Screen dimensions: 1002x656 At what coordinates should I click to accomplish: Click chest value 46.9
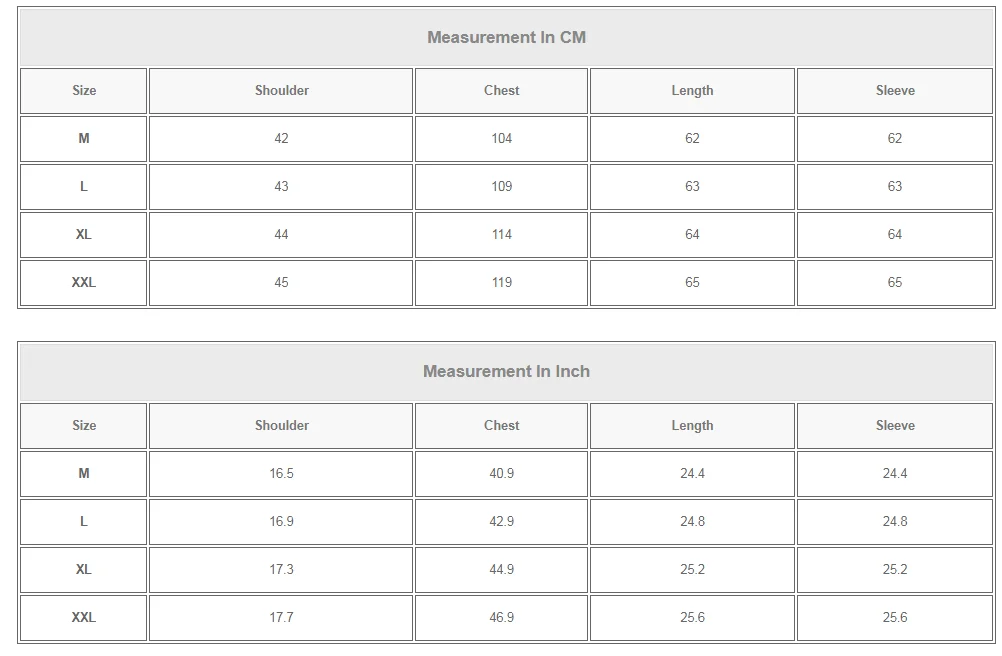point(501,617)
